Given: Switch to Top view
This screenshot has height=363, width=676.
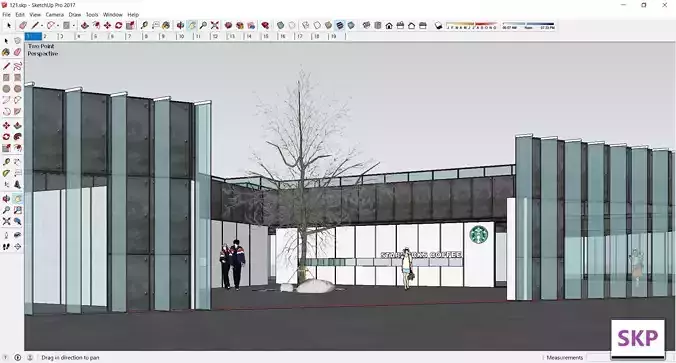Looking at the screenshot, I should pyautogui.click(x=378, y=25).
